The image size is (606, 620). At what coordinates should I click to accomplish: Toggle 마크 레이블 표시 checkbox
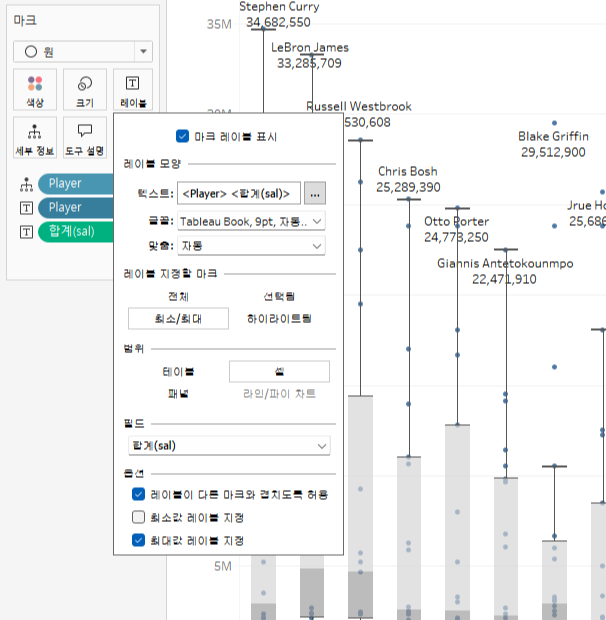182,136
